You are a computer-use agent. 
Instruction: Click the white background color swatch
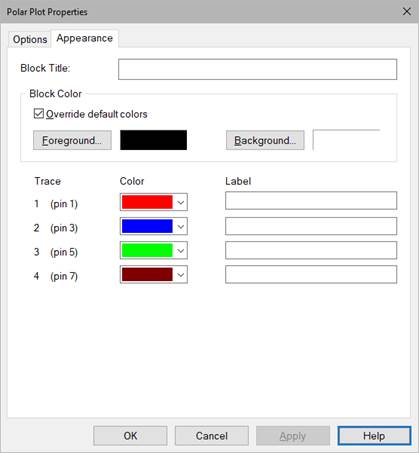point(346,140)
